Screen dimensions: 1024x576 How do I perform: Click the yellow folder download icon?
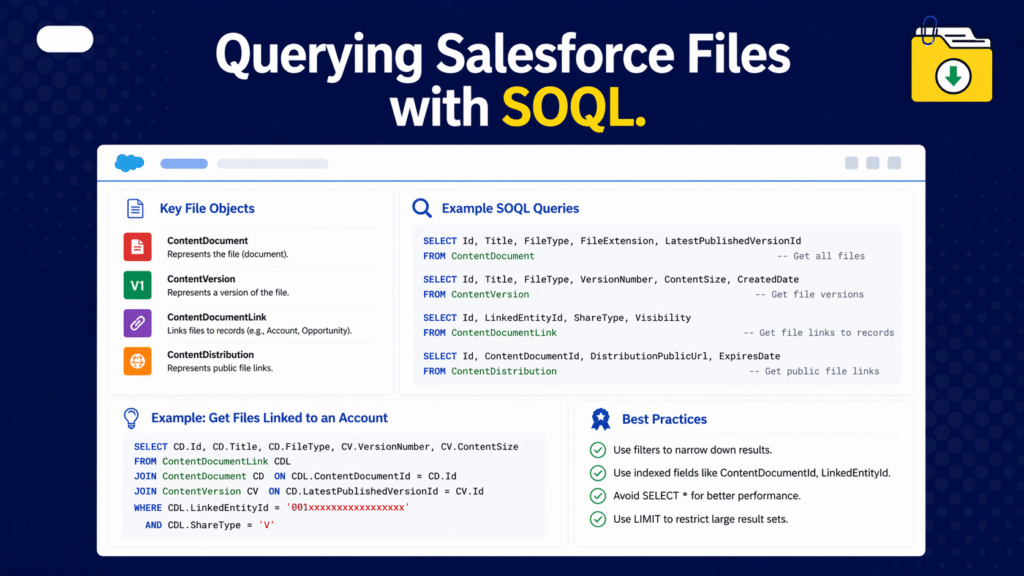tap(952, 61)
